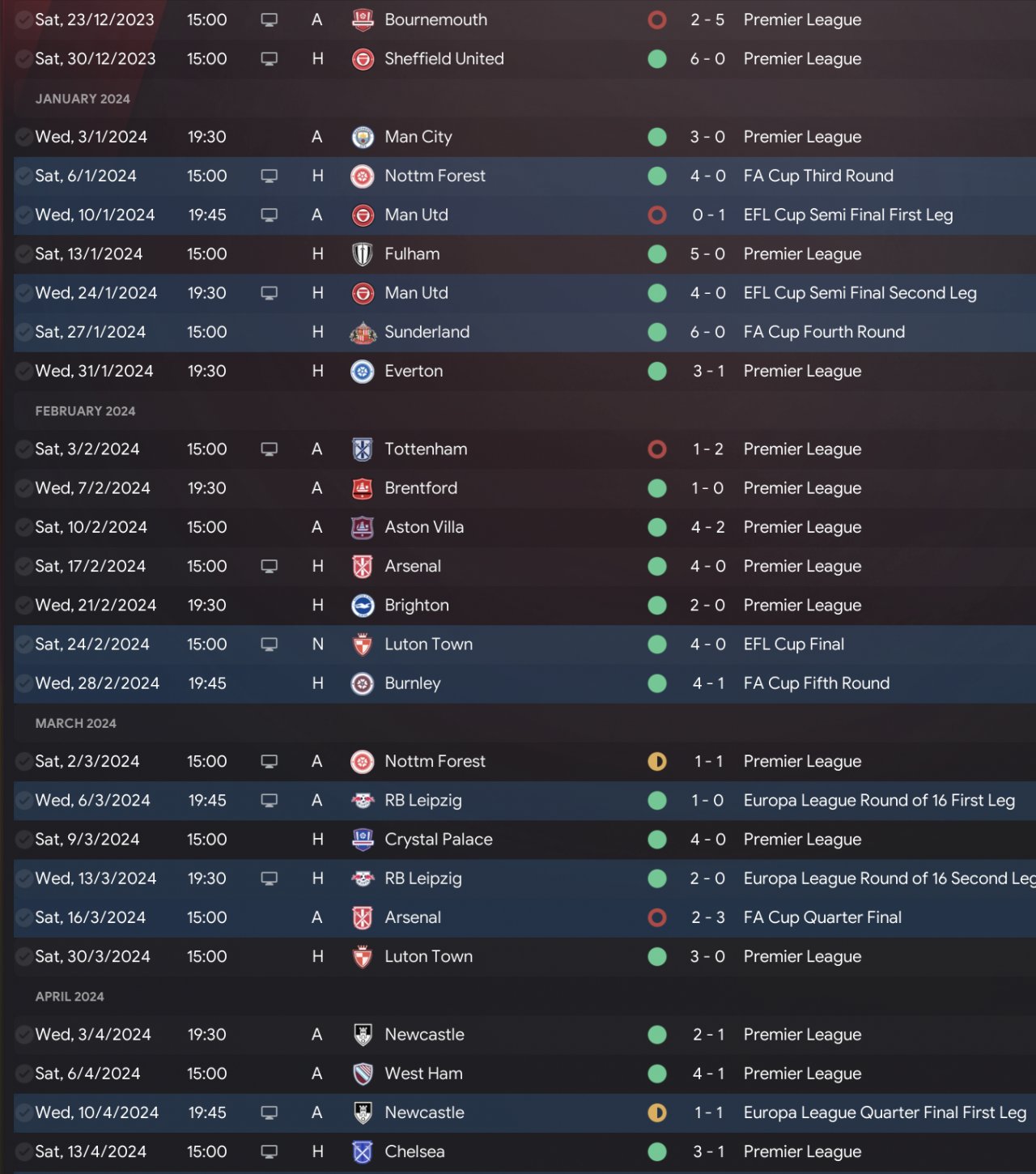
Task: Click the Chelsea club badge
Action: tap(363, 1151)
